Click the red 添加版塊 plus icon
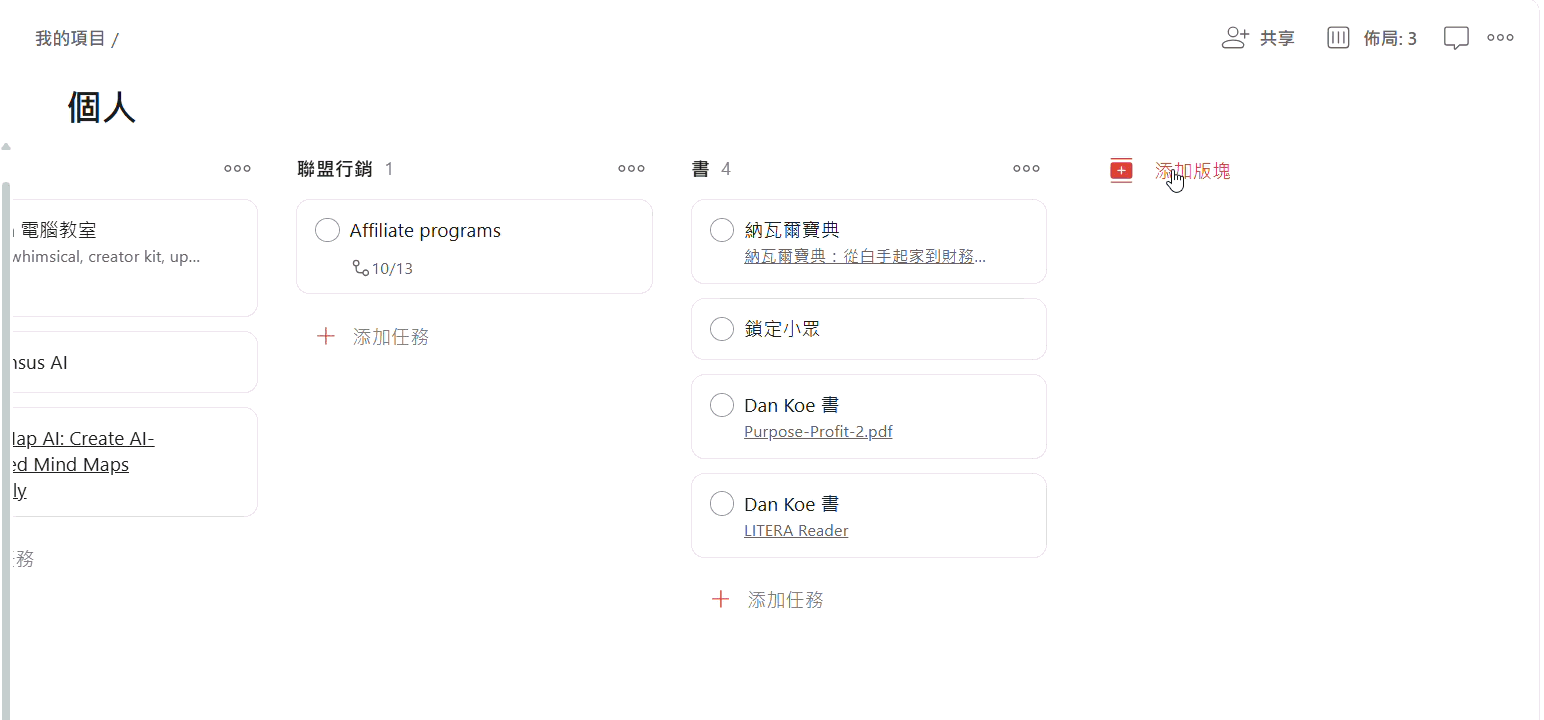 click(x=1120, y=170)
